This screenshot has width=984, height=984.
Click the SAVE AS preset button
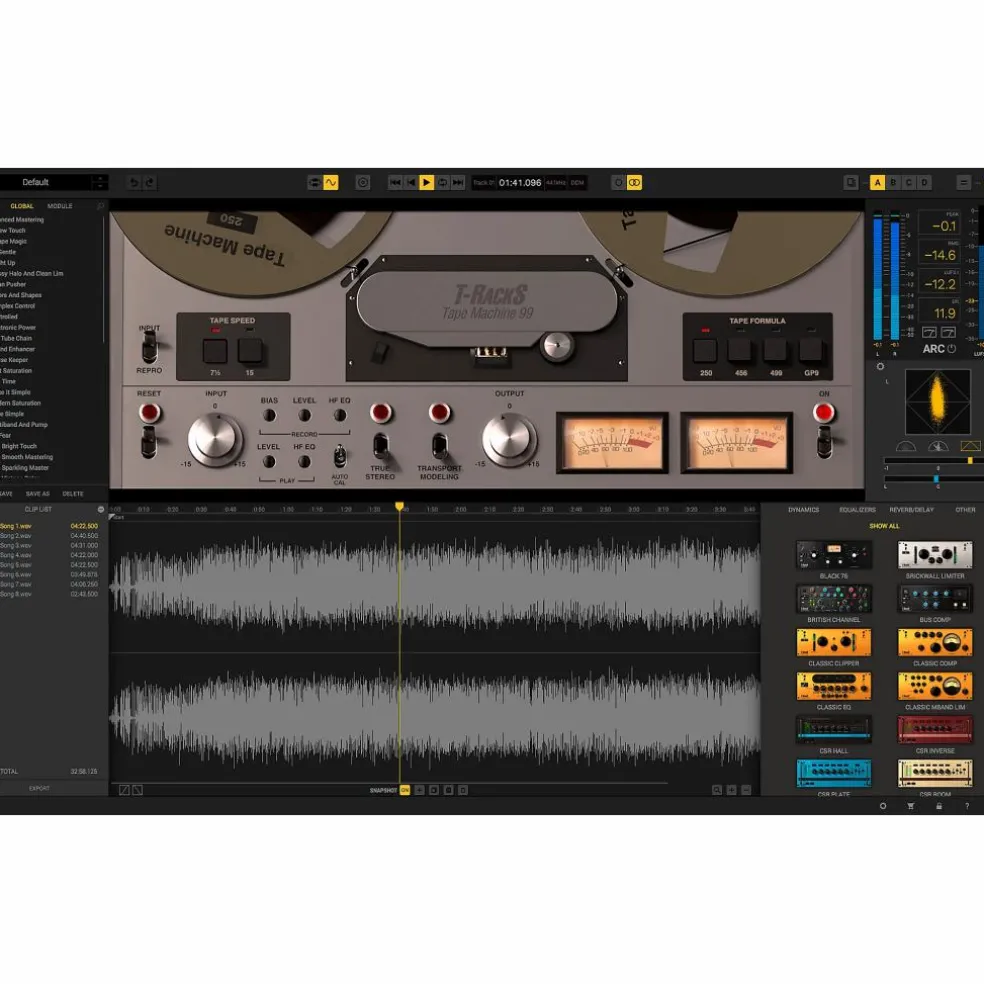tap(38, 494)
